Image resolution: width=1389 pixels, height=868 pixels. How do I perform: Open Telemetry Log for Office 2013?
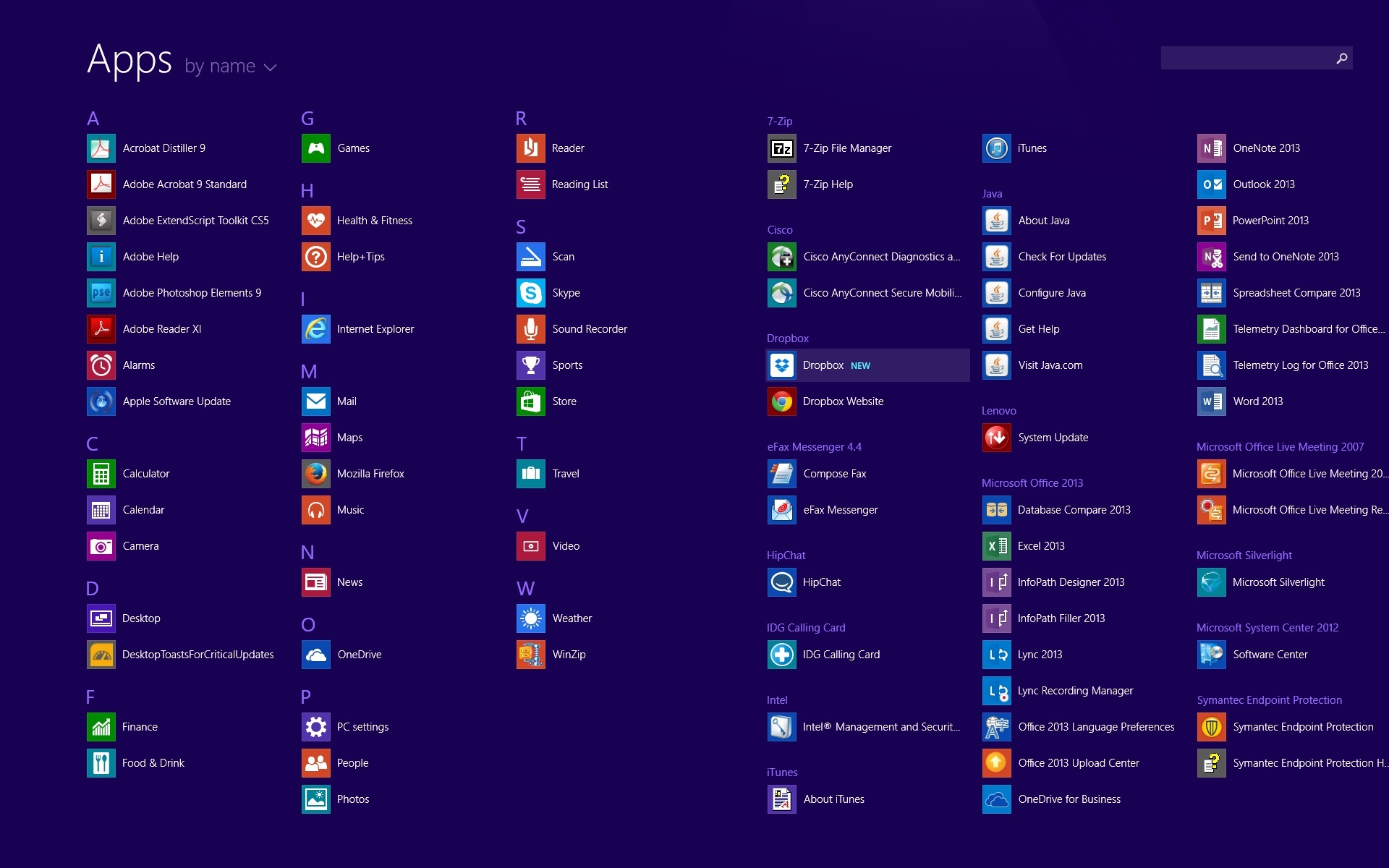[x=1283, y=365]
